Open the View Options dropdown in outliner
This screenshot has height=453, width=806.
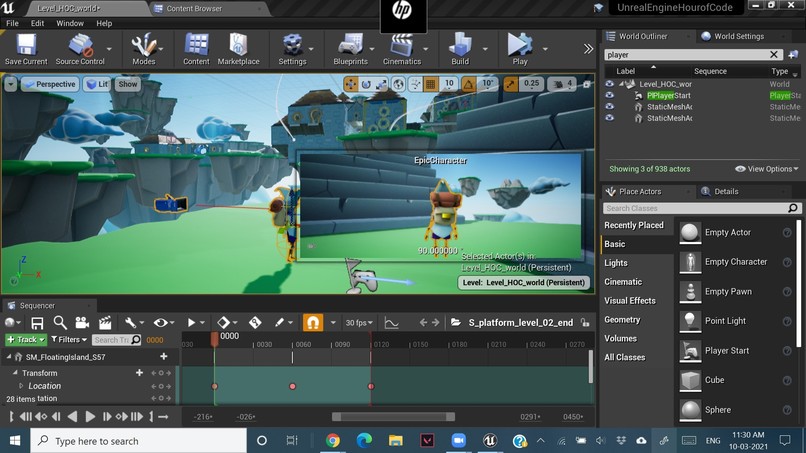pos(766,169)
